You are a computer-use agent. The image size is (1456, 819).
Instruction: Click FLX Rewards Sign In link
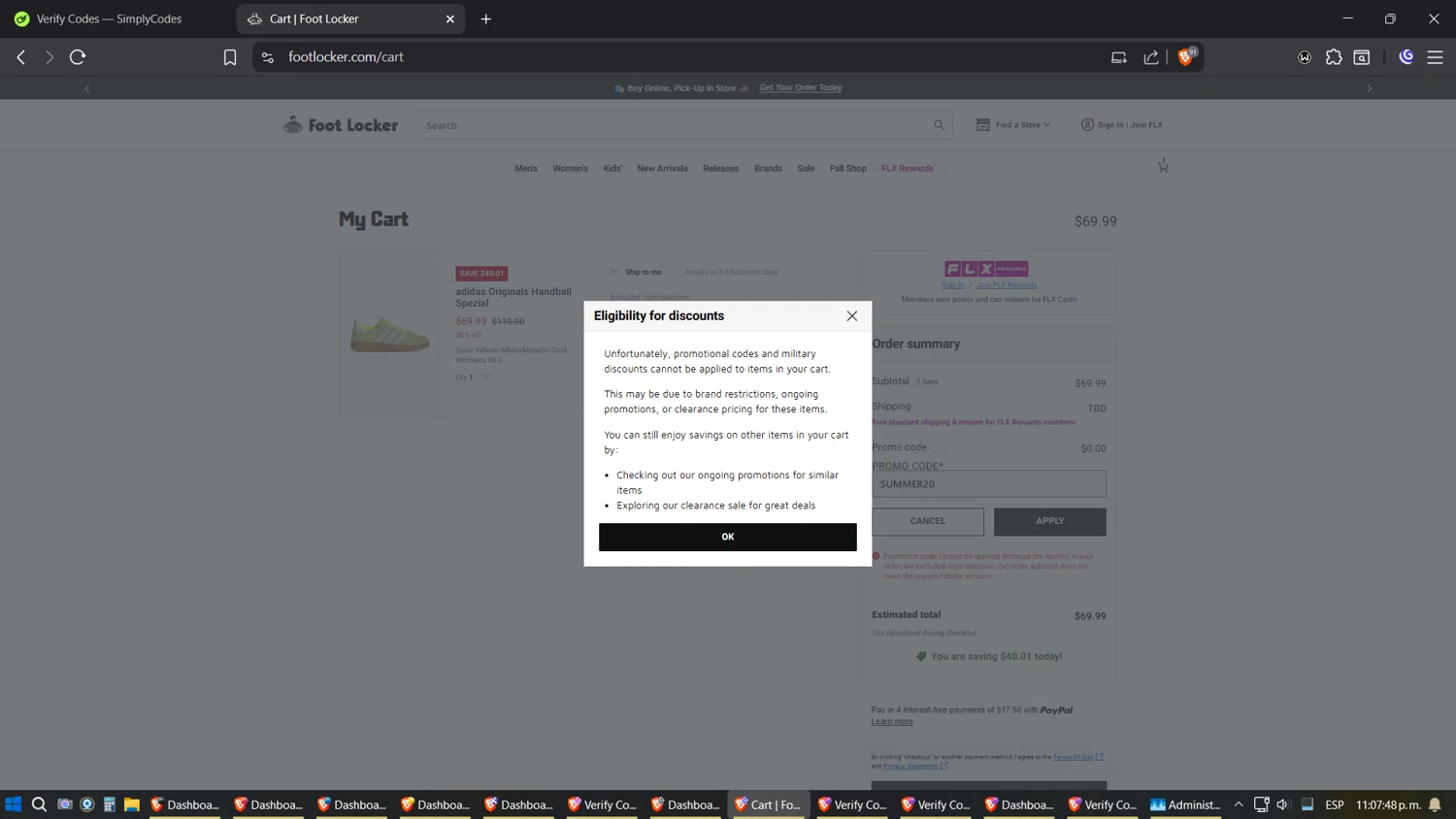[952, 285]
